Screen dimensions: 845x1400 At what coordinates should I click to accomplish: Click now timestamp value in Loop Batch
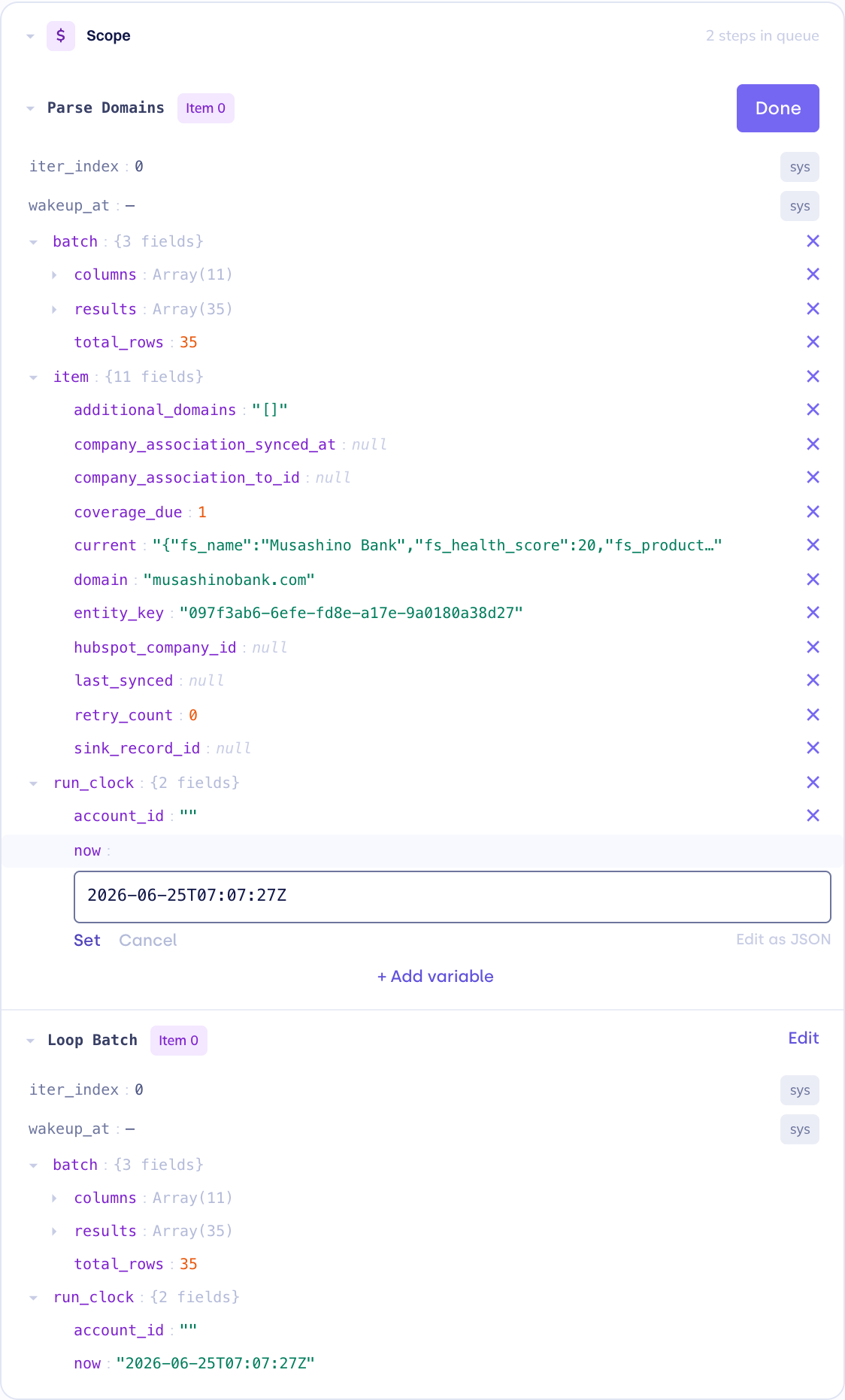[x=216, y=1363]
